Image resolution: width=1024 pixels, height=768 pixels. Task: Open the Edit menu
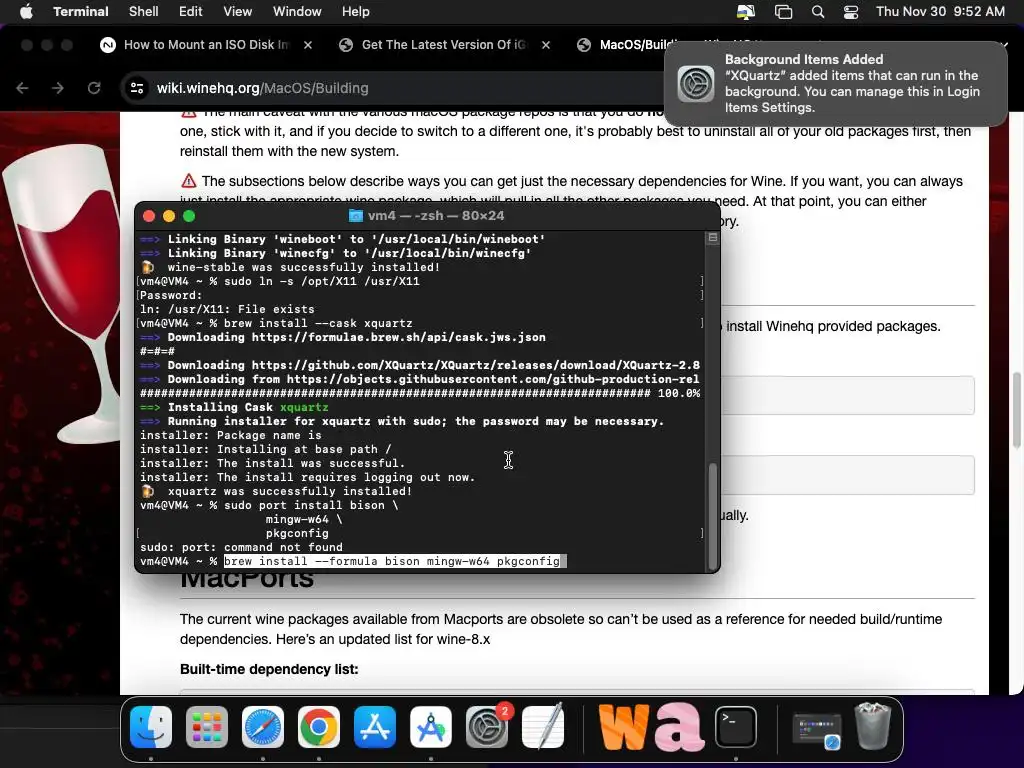click(191, 11)
